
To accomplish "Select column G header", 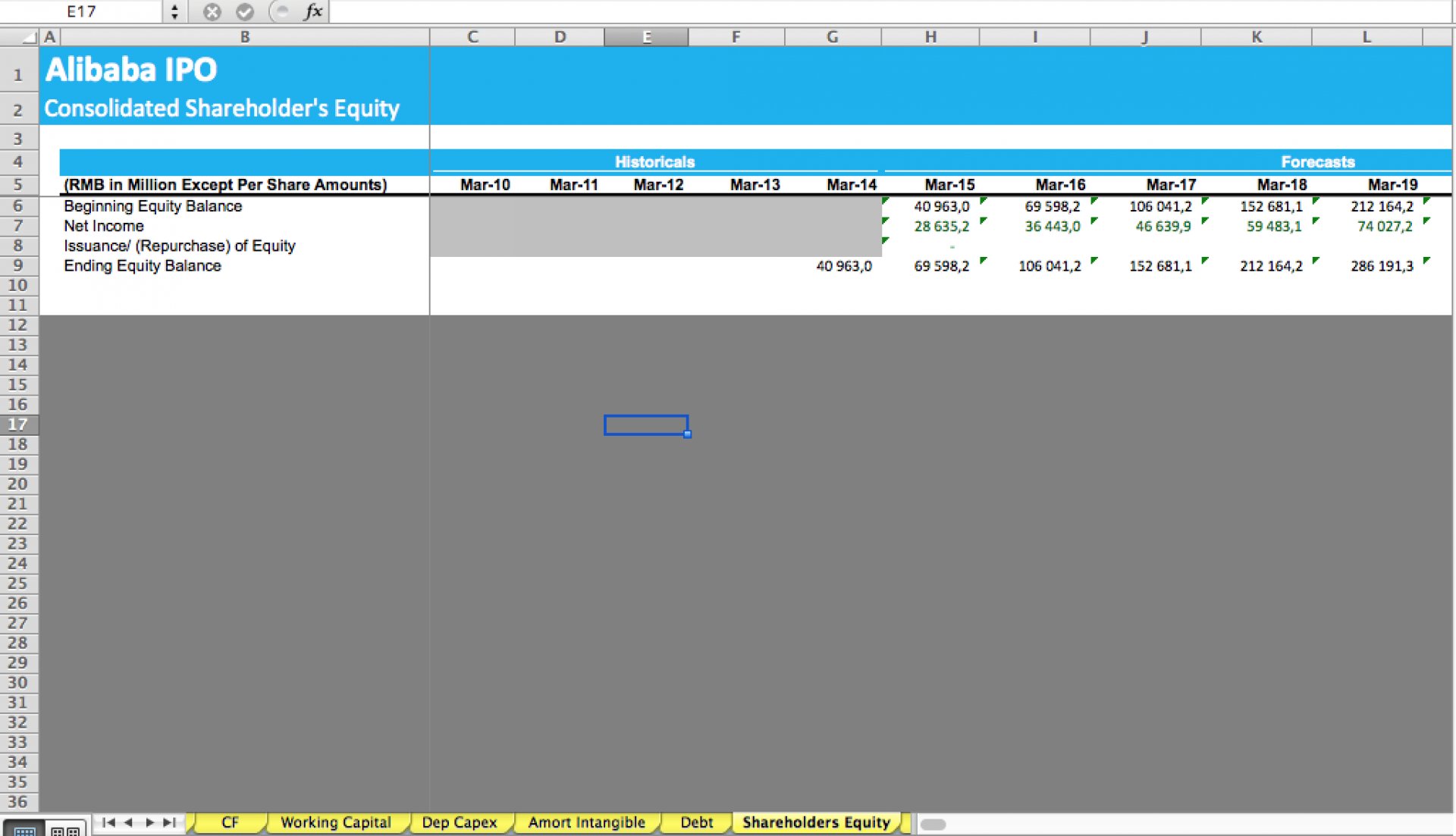I will tap(833, 37).
